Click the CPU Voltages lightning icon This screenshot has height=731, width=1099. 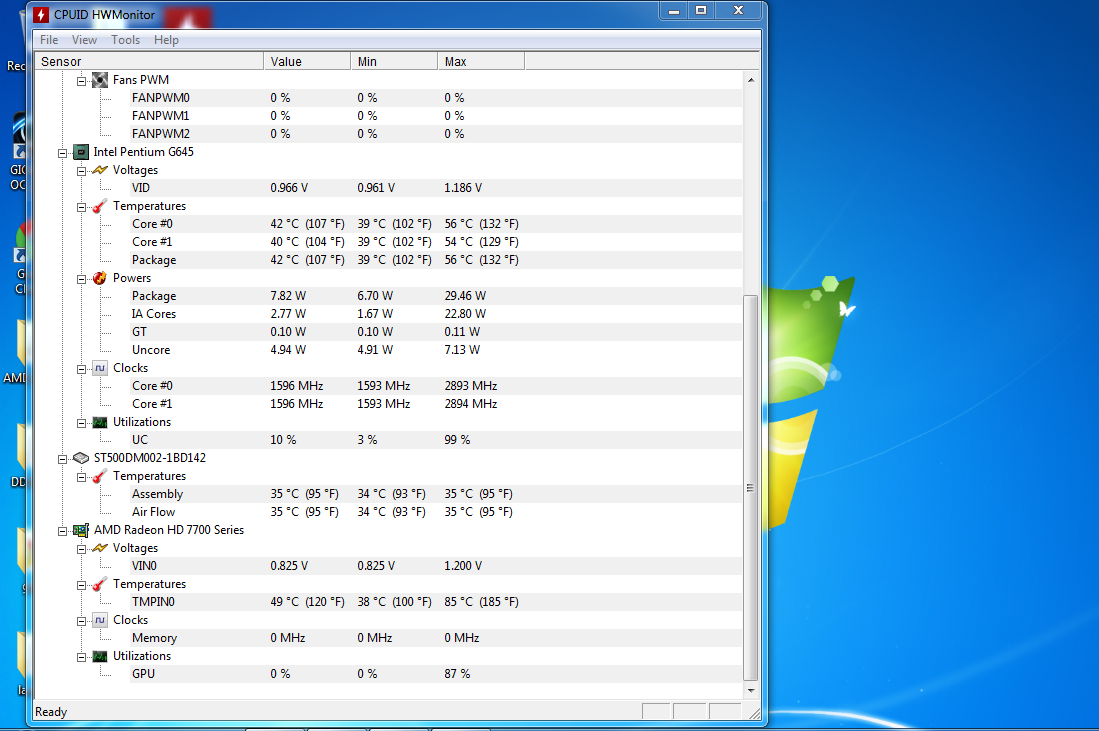coord(100,170)
